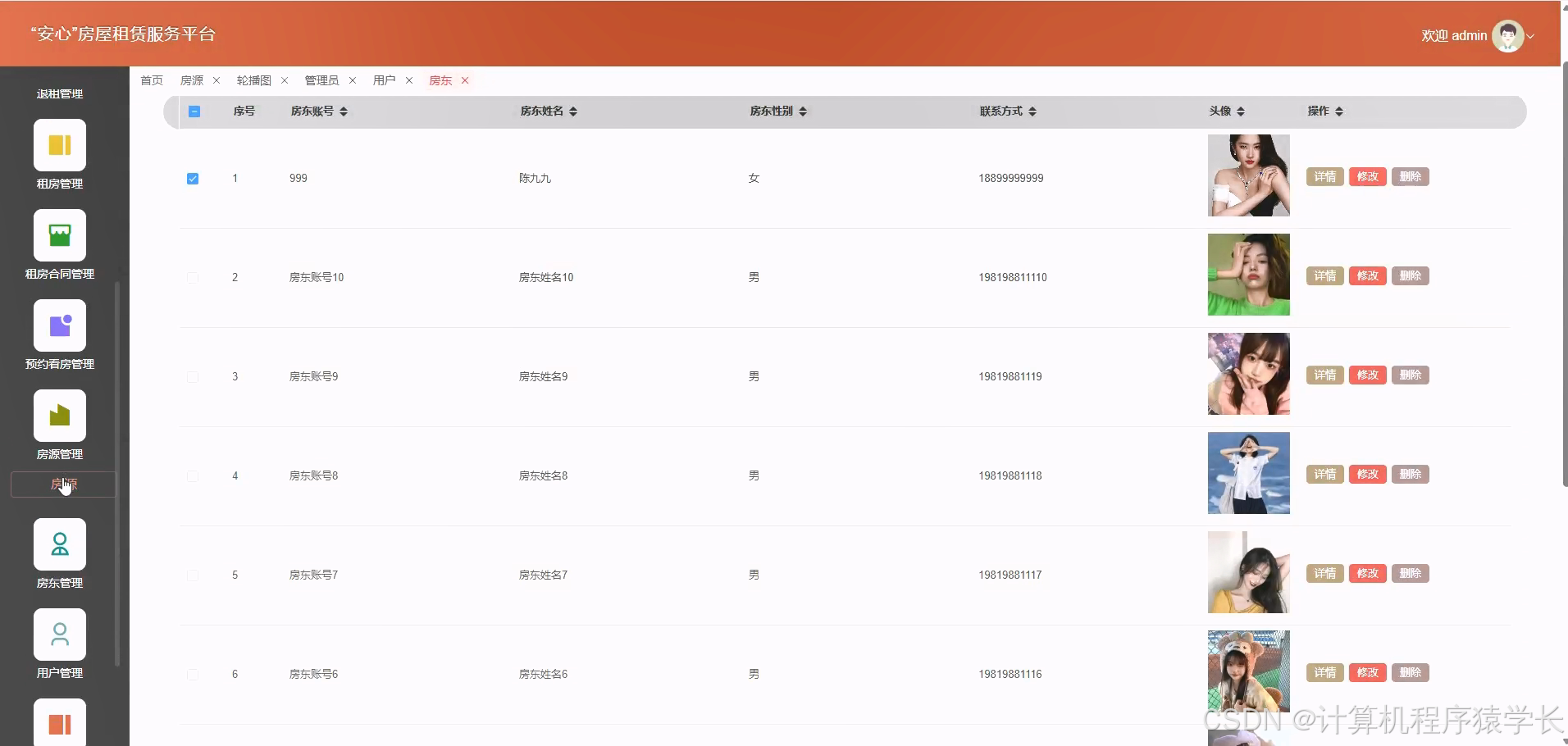Click the admin avatar in header
The width and height of the screenshot is (1568, 746).
click(x=1507, y=35)
